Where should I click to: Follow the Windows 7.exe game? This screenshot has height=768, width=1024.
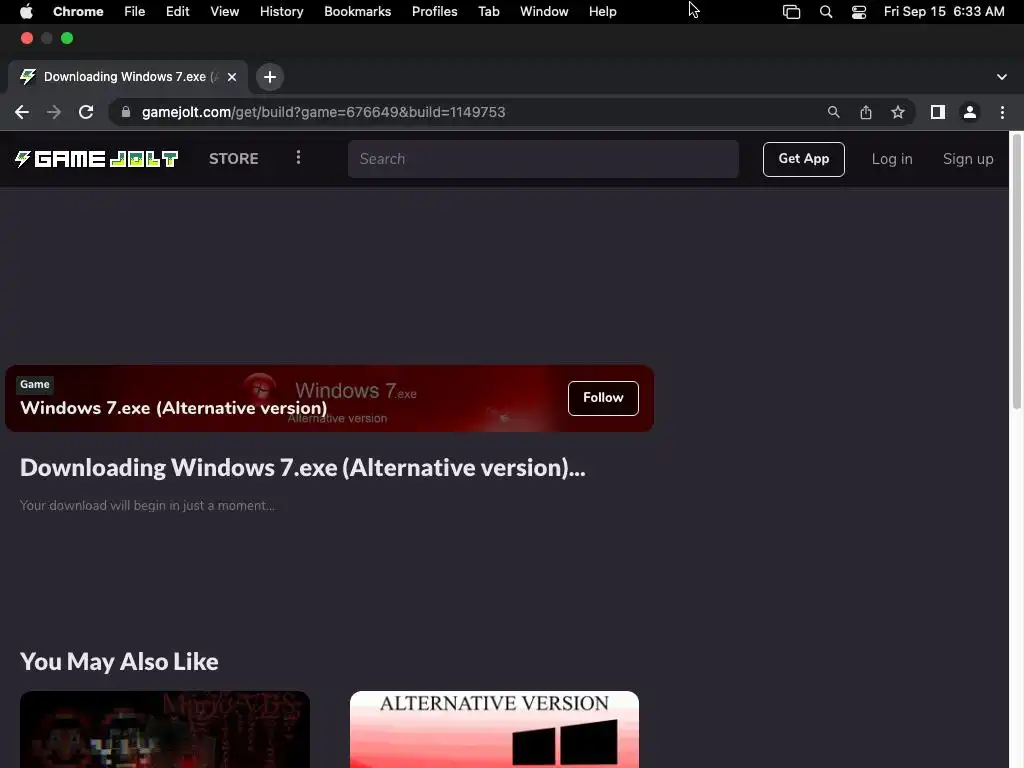[x=603, y=398]
